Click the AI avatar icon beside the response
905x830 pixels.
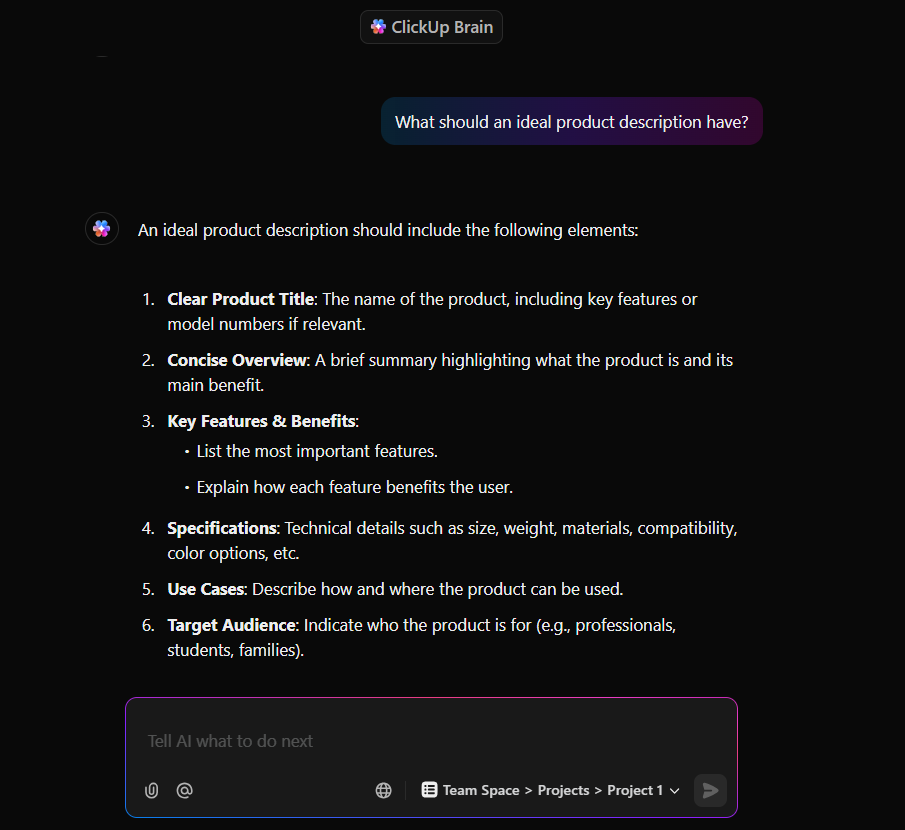point(102,229)
